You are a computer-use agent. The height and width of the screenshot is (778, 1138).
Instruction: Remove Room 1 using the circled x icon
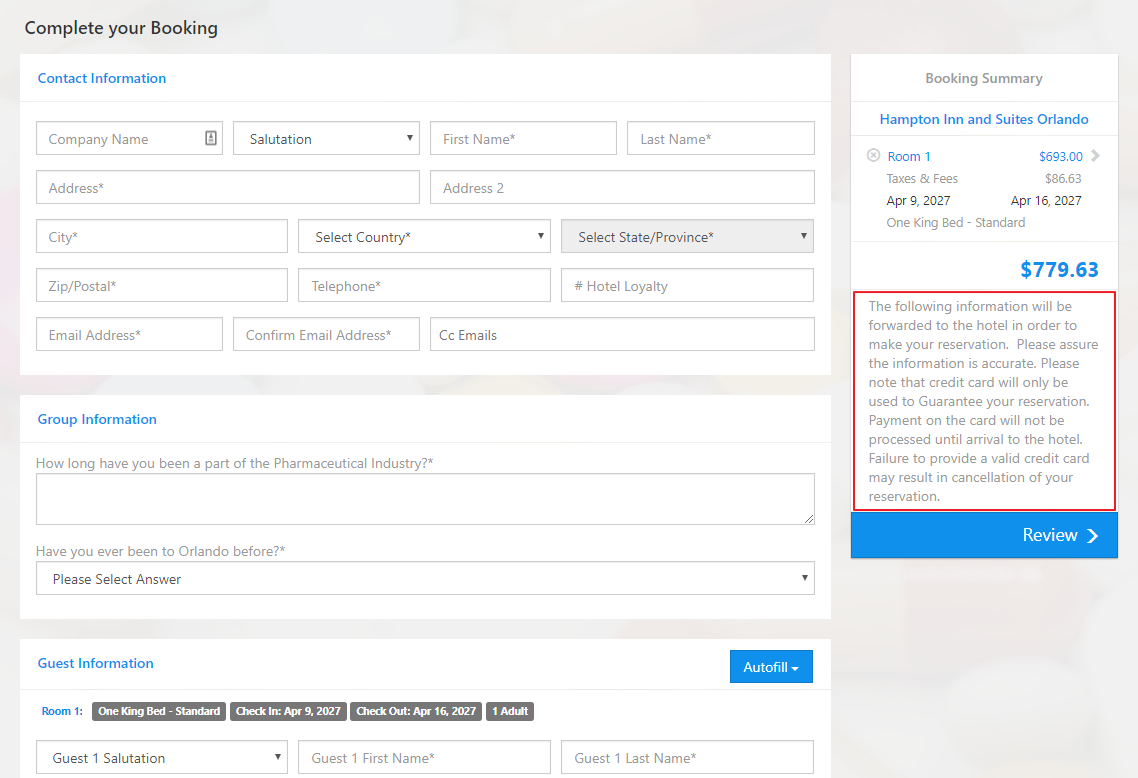click(873, 155)
